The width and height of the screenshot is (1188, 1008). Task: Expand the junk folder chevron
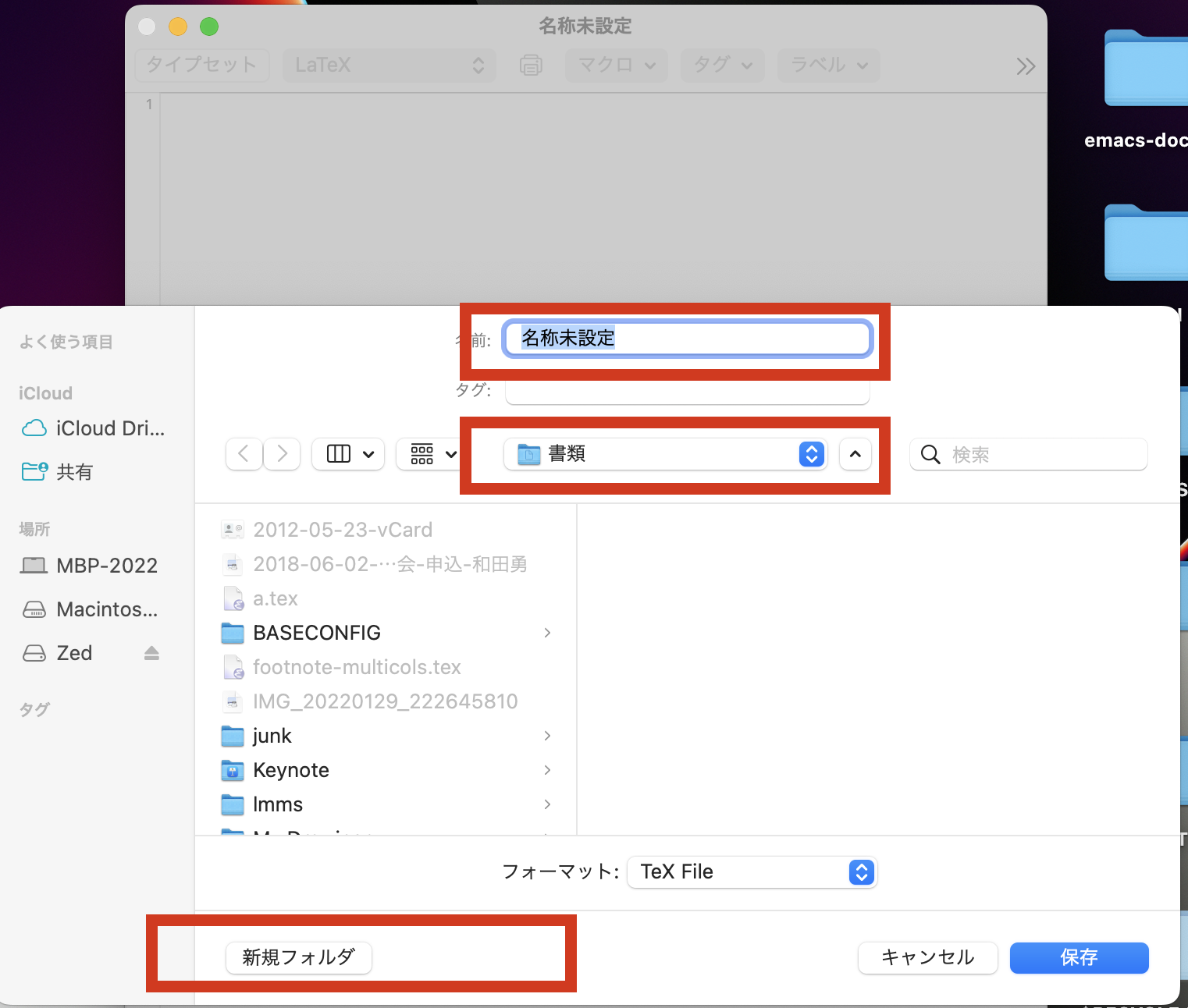pos(547,736)
